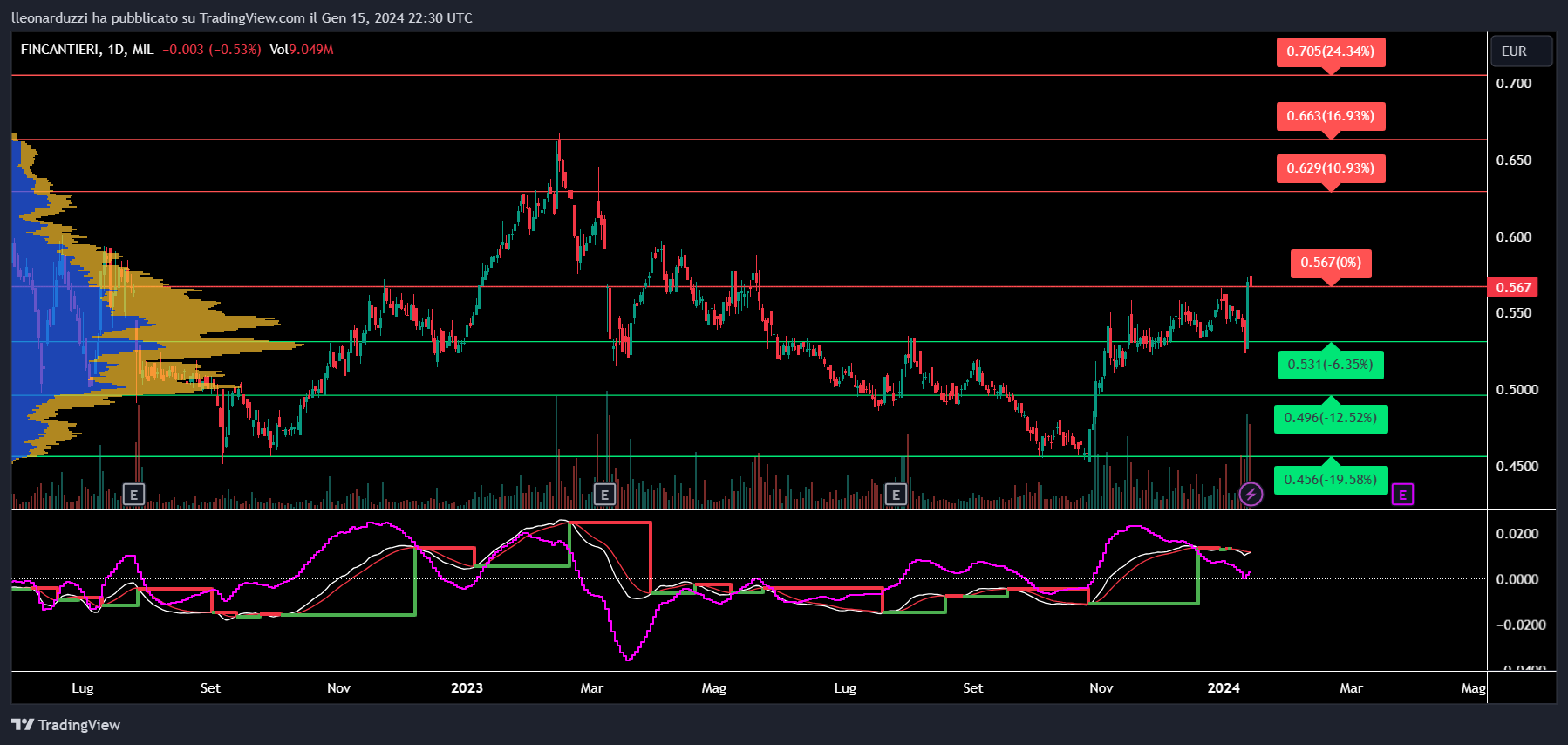Viewport: 1568px width, 745px height.
Task: Open the earnings E marker from August 2022
Action: tap(133, 495)
